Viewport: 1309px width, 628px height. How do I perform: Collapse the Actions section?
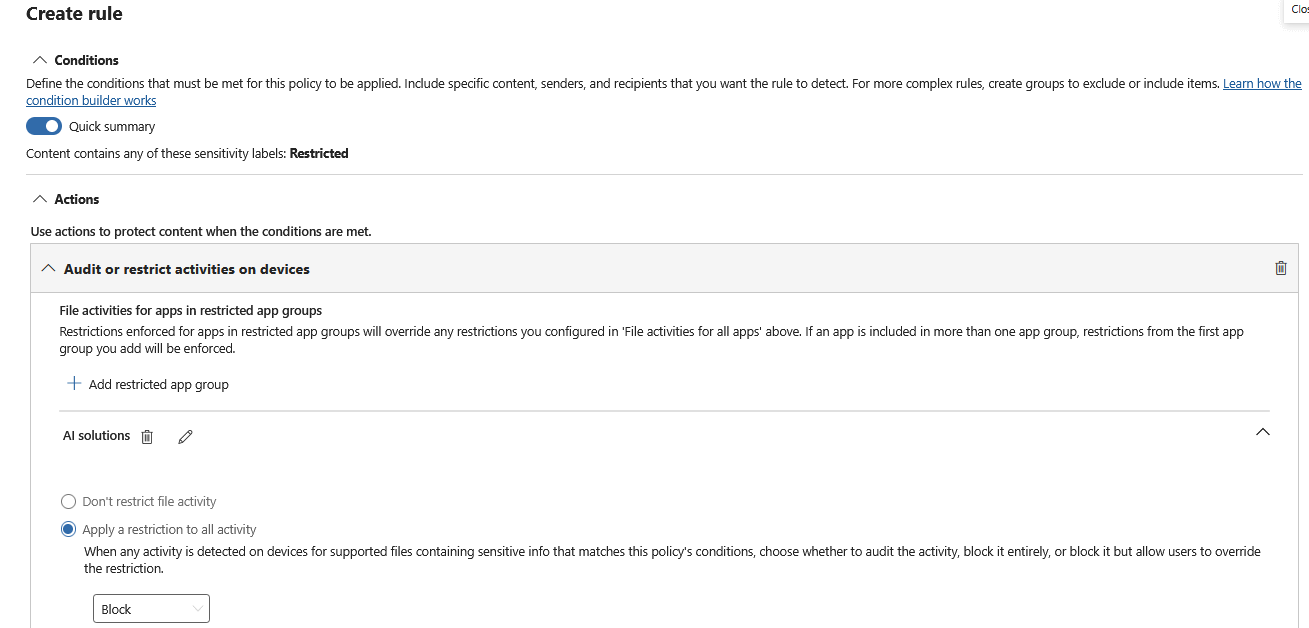point(40,199)
